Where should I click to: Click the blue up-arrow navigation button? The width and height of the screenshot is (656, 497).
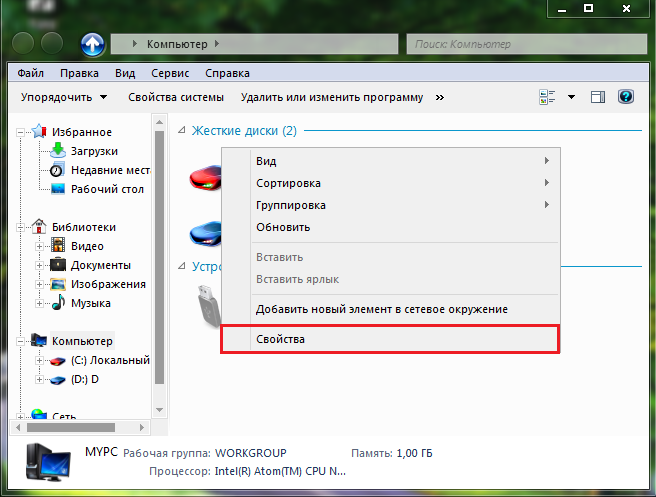92,44
